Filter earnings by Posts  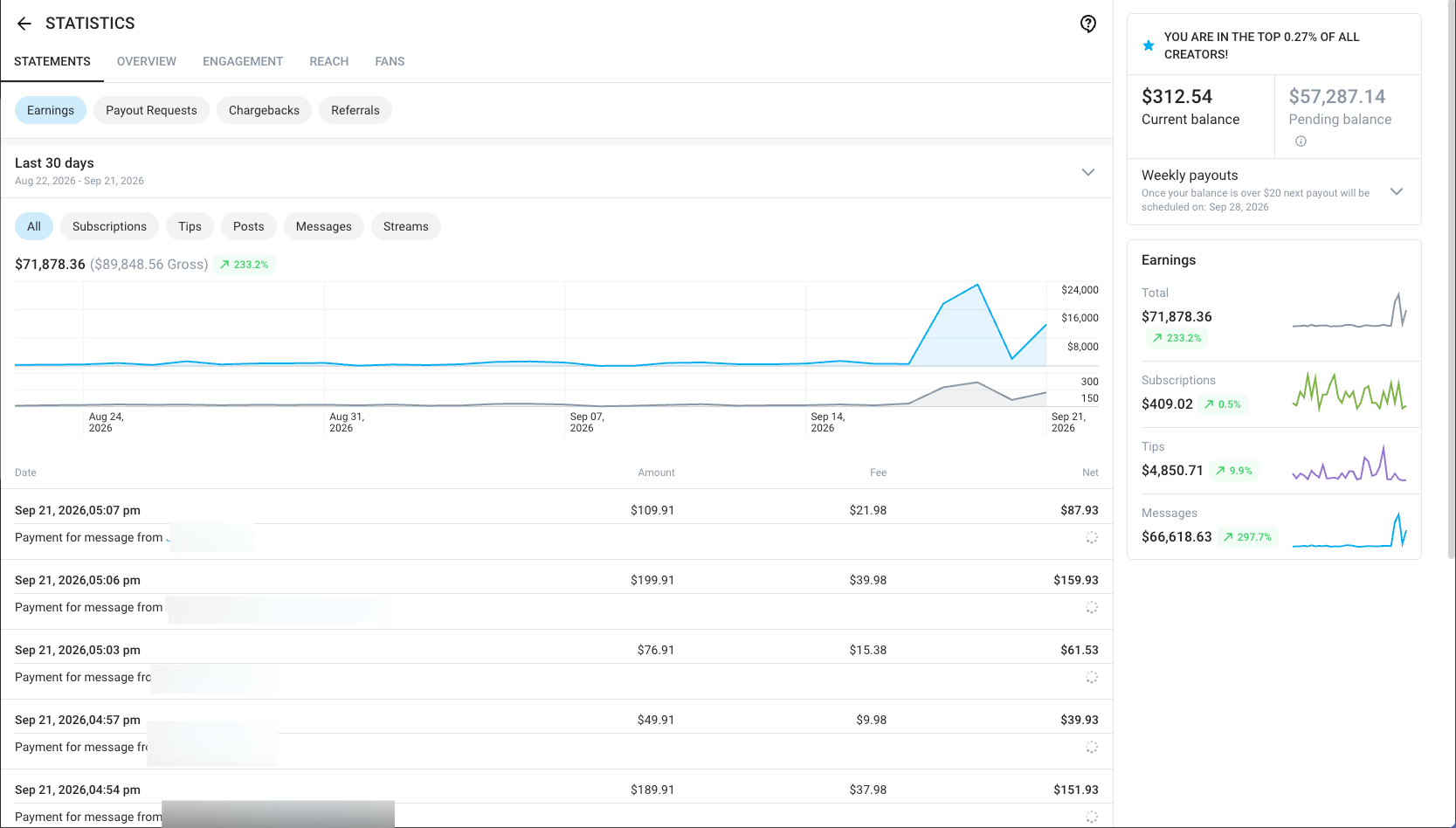click(249, 226)
